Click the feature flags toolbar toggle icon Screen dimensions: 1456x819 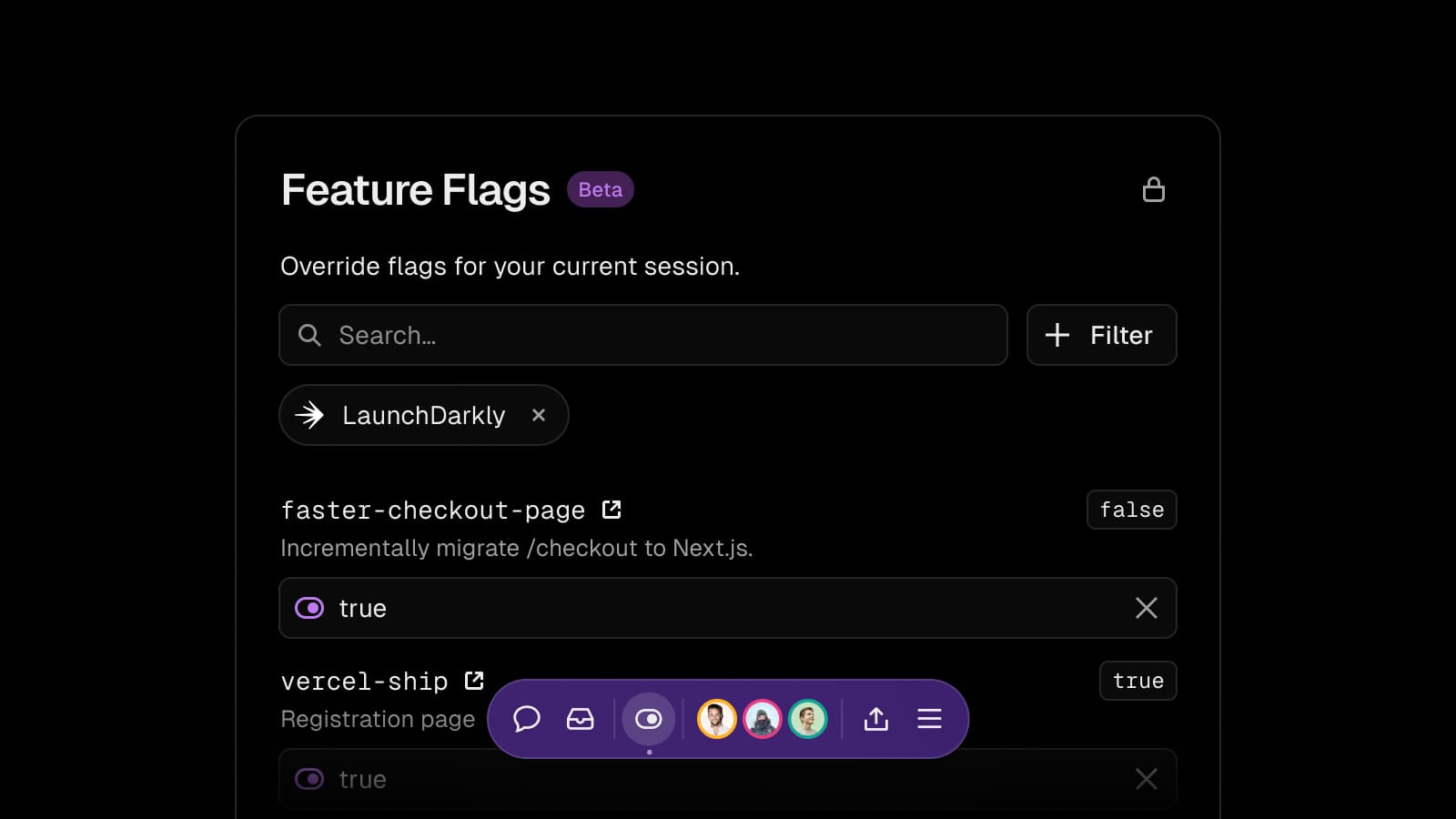click(x=649, y=719)
